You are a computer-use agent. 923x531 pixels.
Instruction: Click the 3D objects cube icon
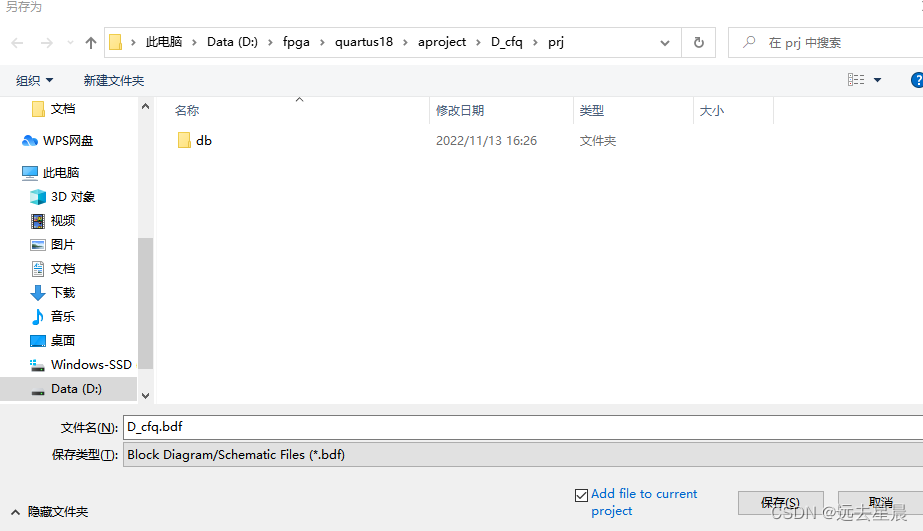tap(38, 197)
